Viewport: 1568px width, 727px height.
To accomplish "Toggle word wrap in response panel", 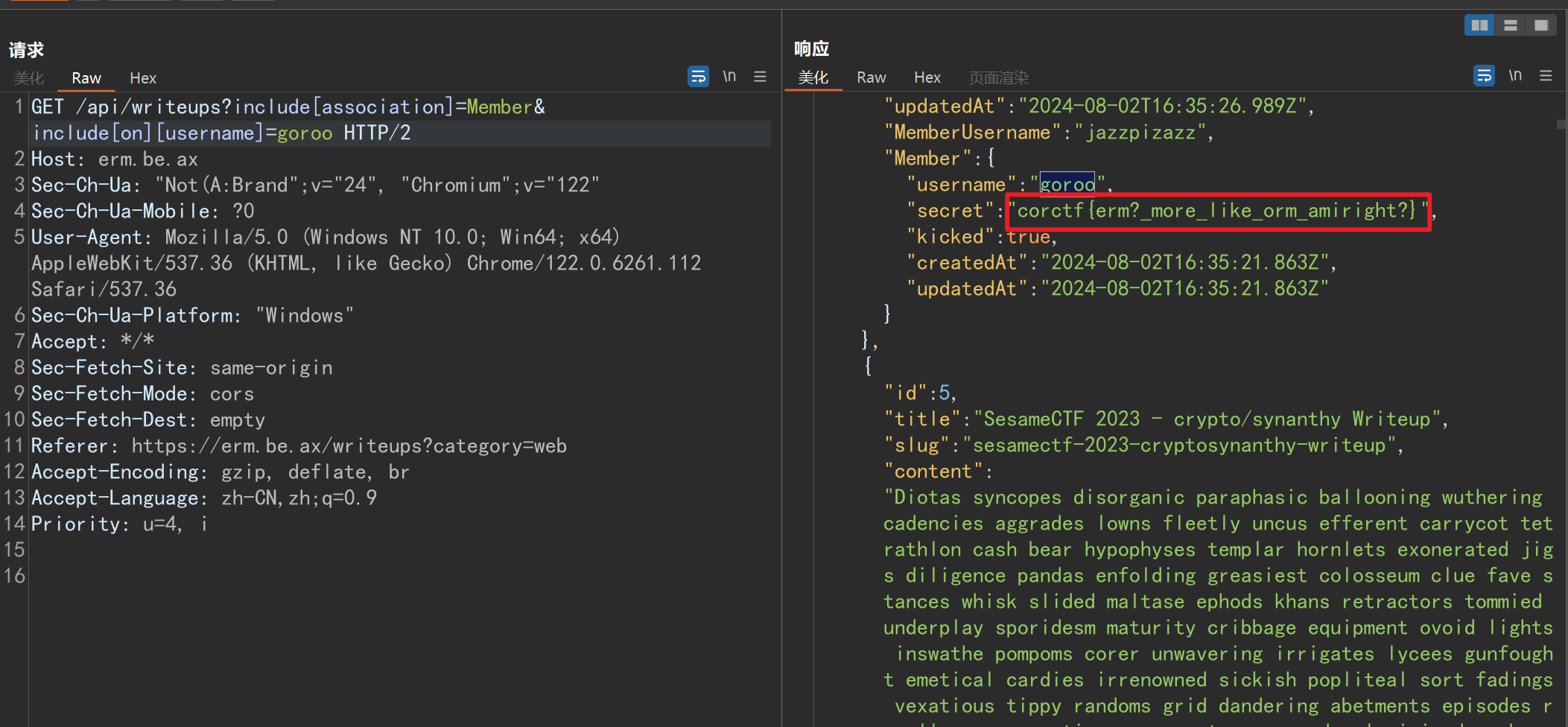I will 1484,76.
